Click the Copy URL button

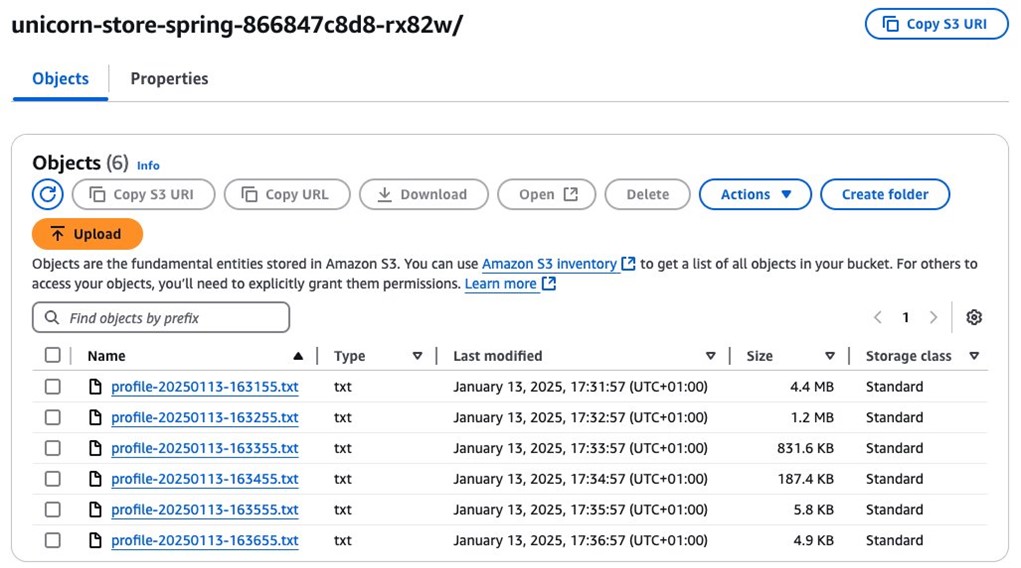pos(287,194)
